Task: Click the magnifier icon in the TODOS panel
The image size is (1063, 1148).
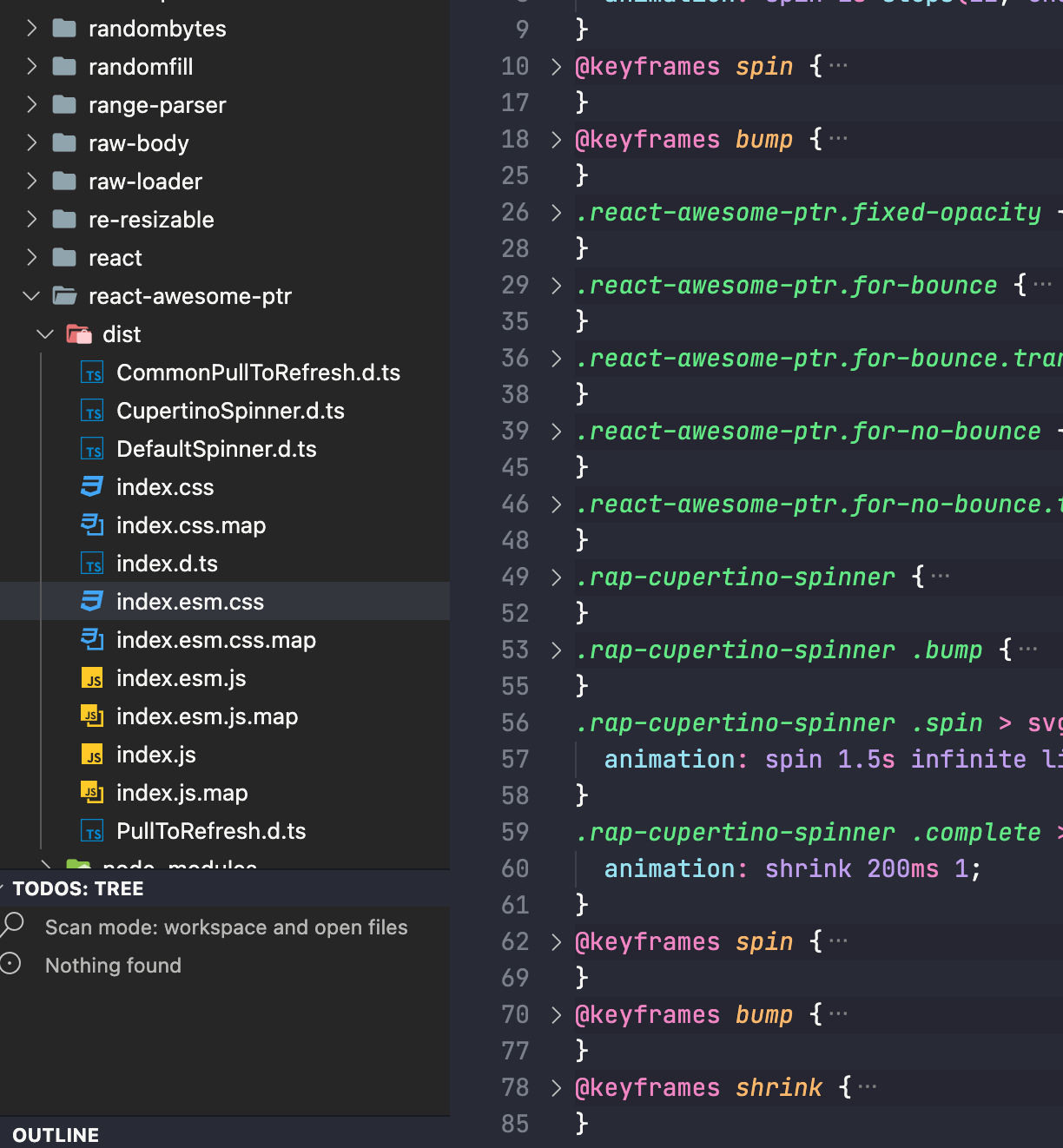Action: (x=12, y=927)
